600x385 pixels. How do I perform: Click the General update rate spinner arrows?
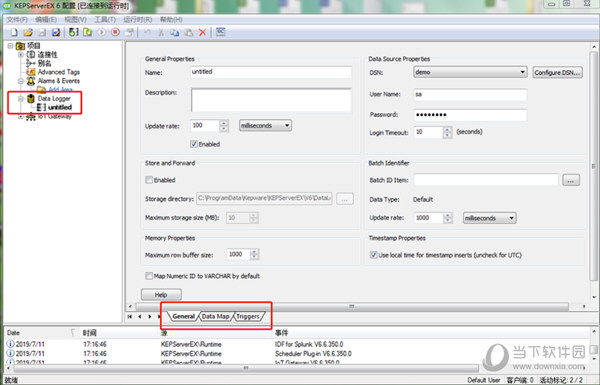point(224,126)
